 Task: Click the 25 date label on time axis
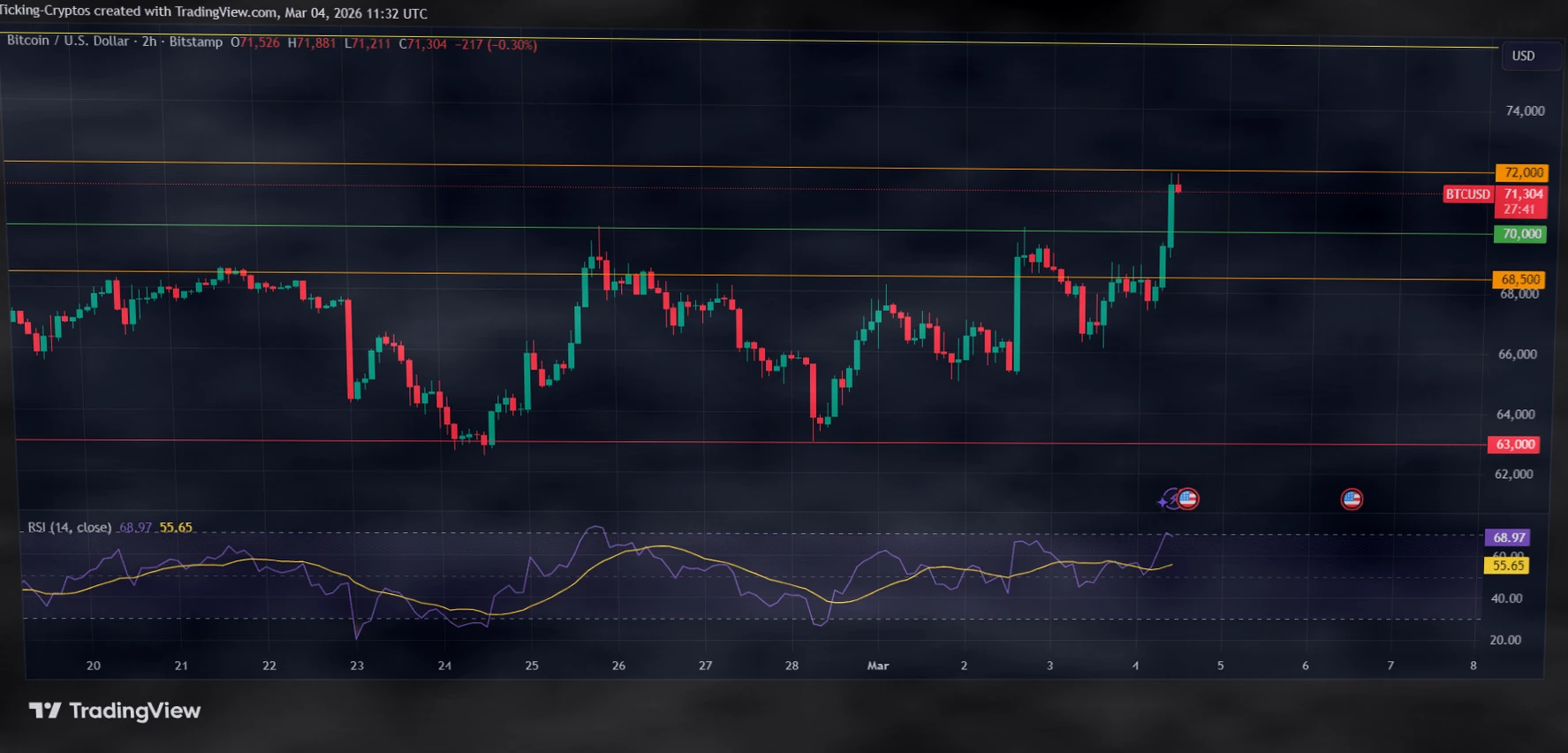(532, 666)
